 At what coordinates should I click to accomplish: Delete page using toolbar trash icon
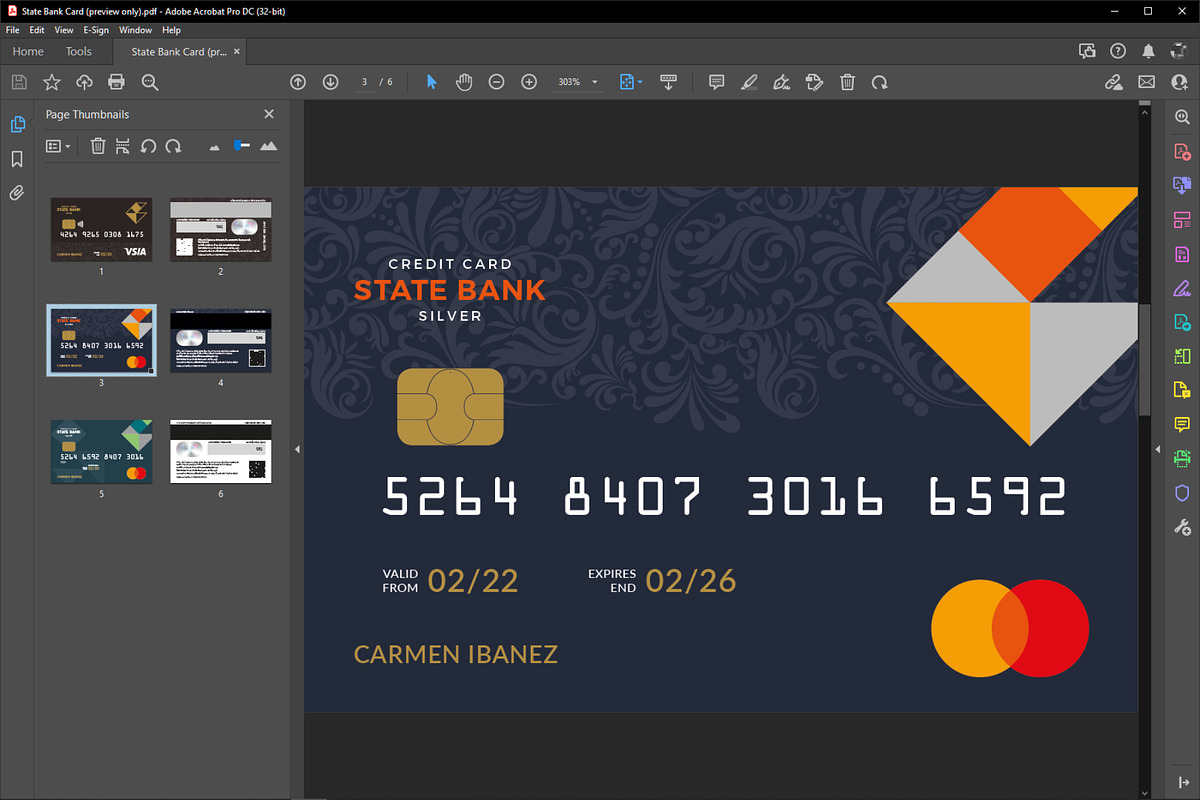(x=847, y=82)
